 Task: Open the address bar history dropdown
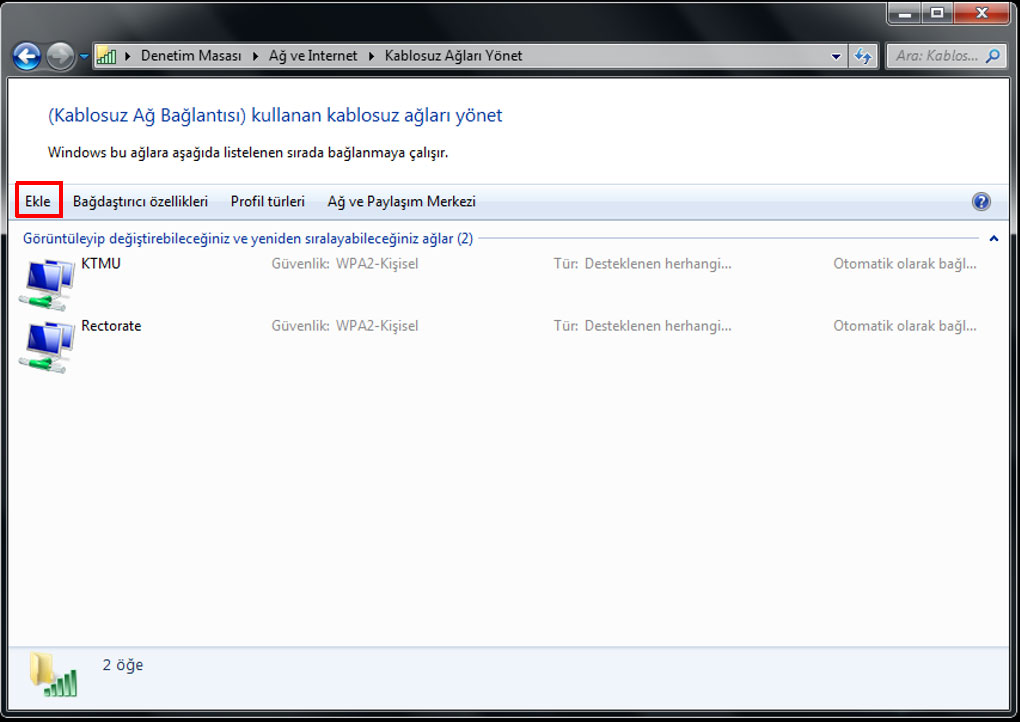[x=836, y=57]
